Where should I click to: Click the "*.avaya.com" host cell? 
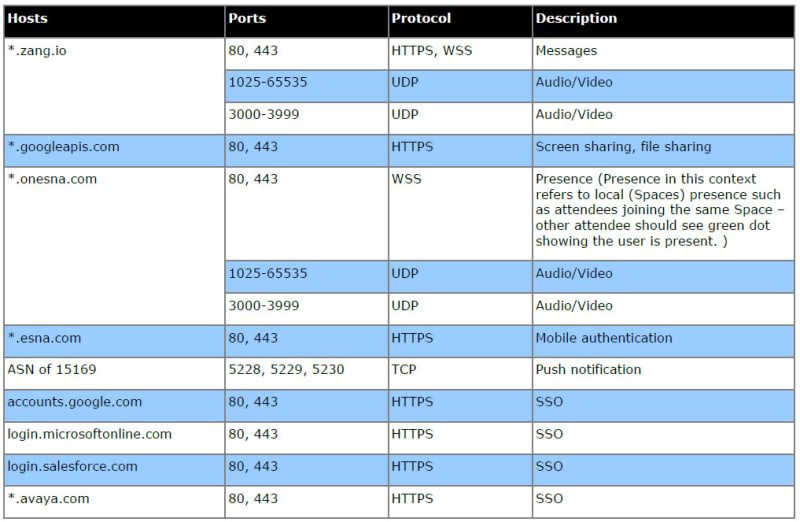(114, 502)
